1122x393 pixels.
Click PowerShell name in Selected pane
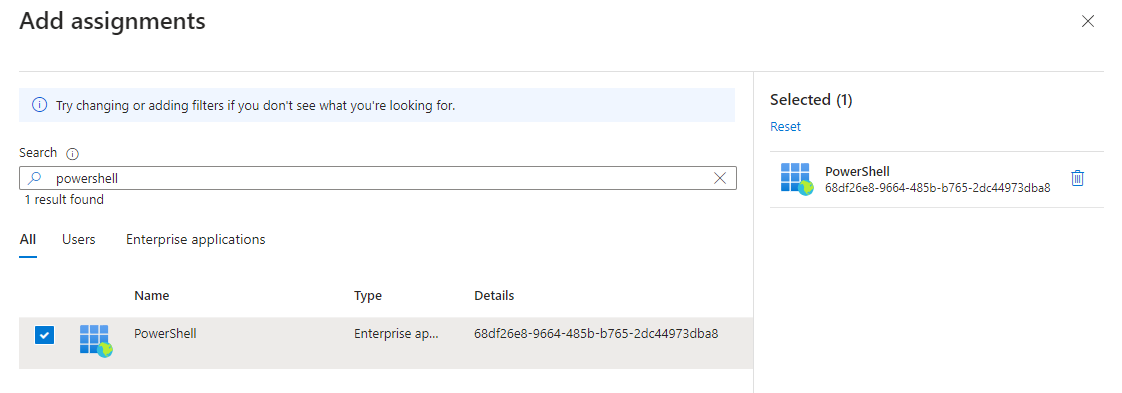(857, 172)
